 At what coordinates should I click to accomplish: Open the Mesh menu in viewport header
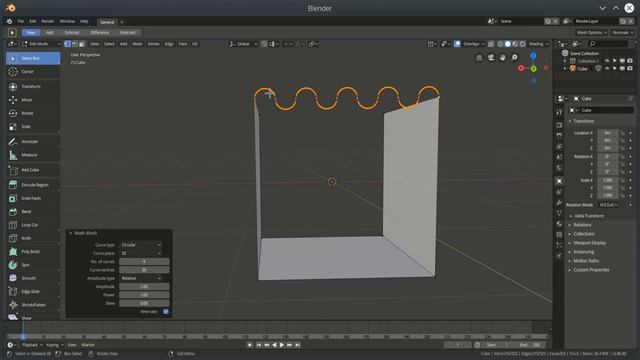pyautogui.click(x=137, y=44)
